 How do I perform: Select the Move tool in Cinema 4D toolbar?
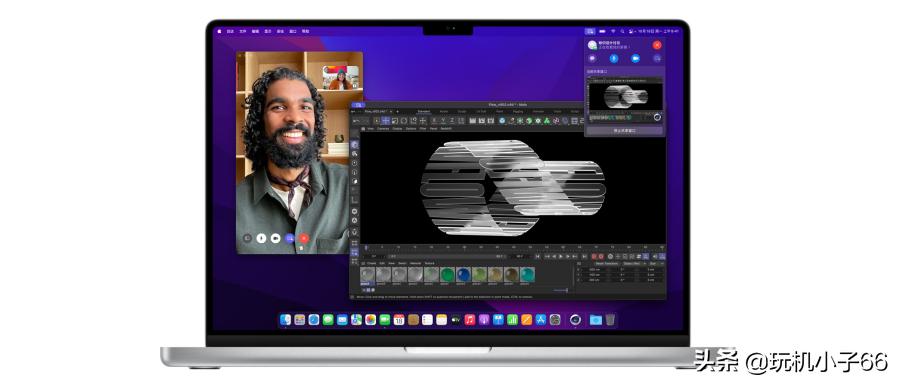pos(386,120)
